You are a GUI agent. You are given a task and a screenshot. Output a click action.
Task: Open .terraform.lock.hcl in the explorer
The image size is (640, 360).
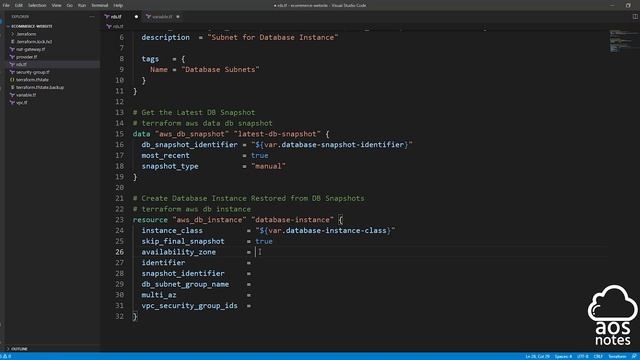click(34, 42)
